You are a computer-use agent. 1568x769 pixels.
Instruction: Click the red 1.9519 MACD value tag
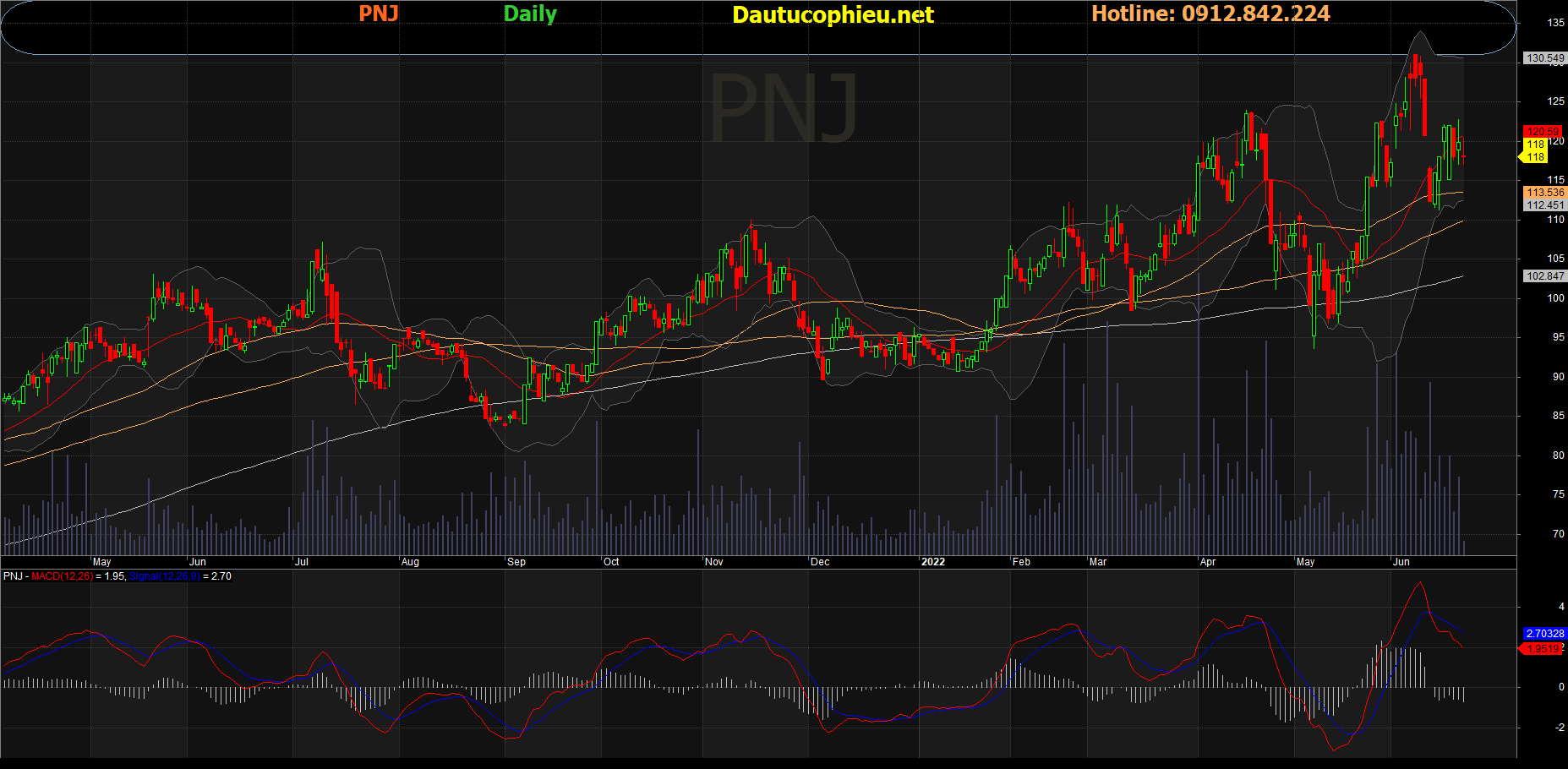pyautogui.click(x=1543, y=649)
